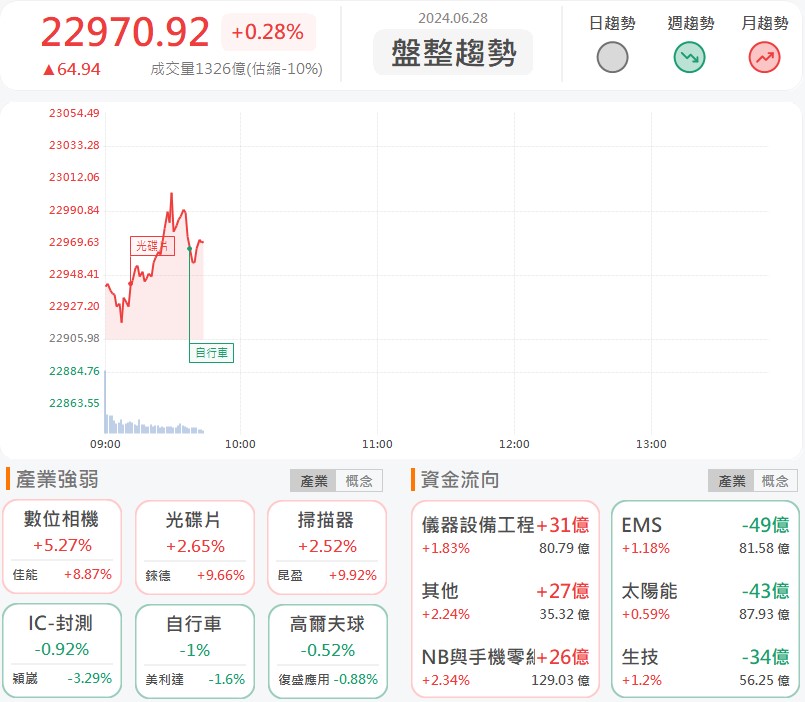Click the 日趨勢 label
Image resolution: width=805 pixels, height=702 pixels.
coord(612,23)
